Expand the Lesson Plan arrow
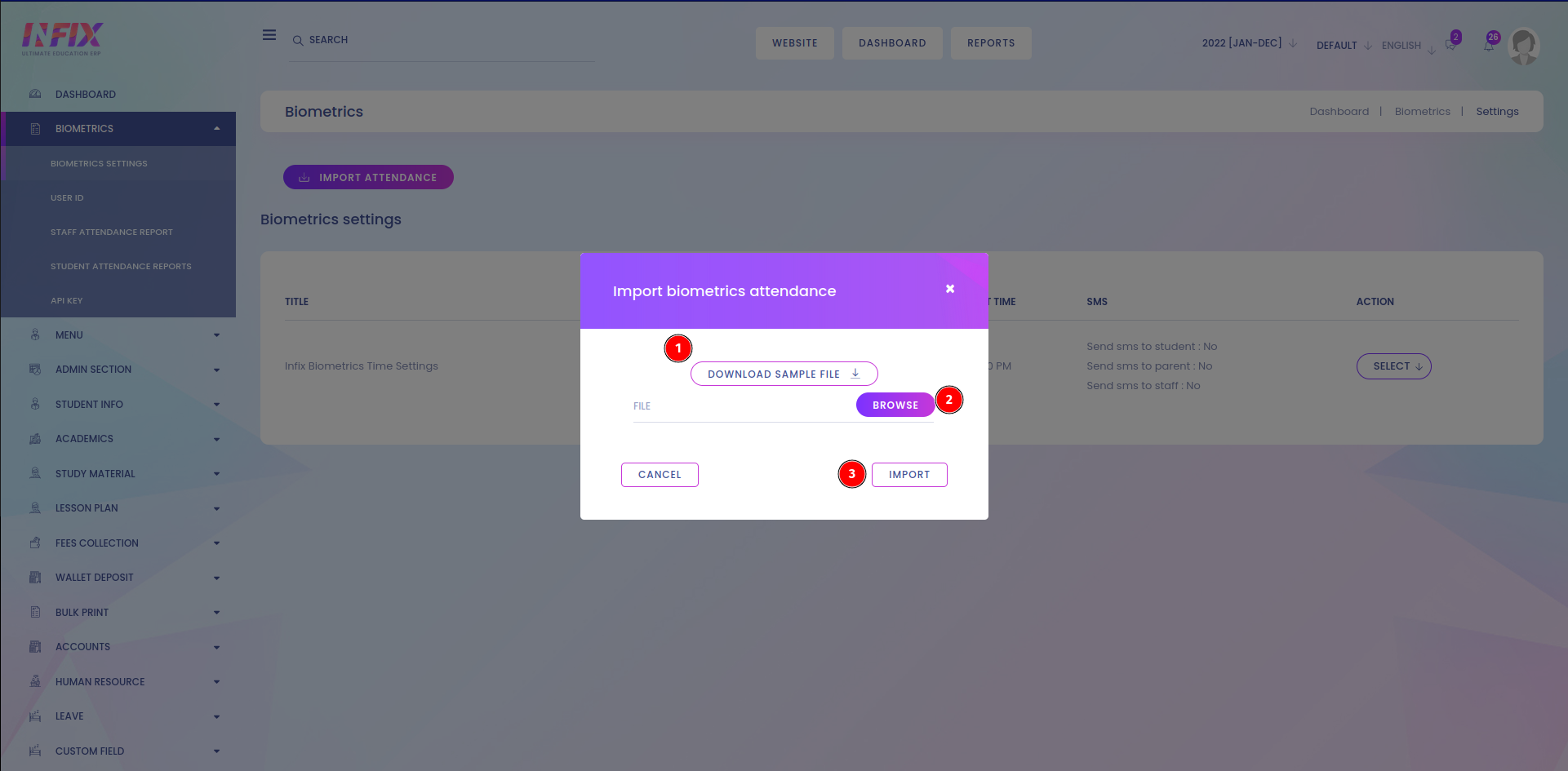The height and width of the screenshot is (771, 1568). 217,508
